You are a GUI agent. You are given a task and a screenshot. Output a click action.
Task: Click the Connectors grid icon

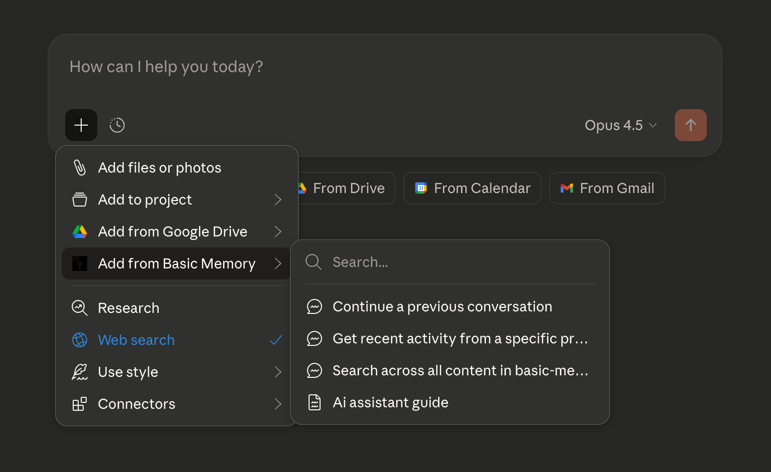[x=80, y=404]
